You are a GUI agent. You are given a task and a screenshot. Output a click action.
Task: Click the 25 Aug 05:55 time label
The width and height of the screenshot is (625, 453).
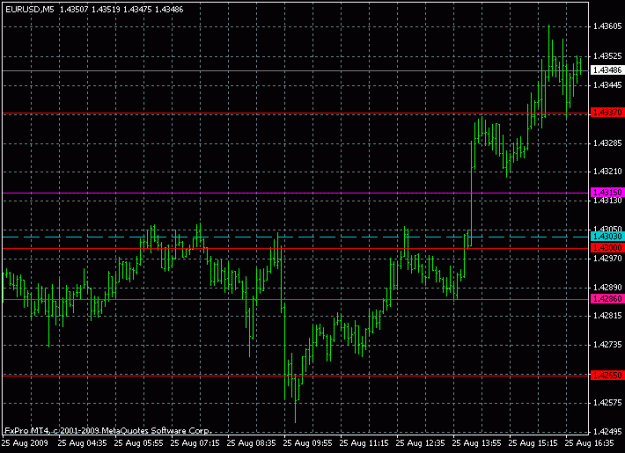(x=139, y=443)
